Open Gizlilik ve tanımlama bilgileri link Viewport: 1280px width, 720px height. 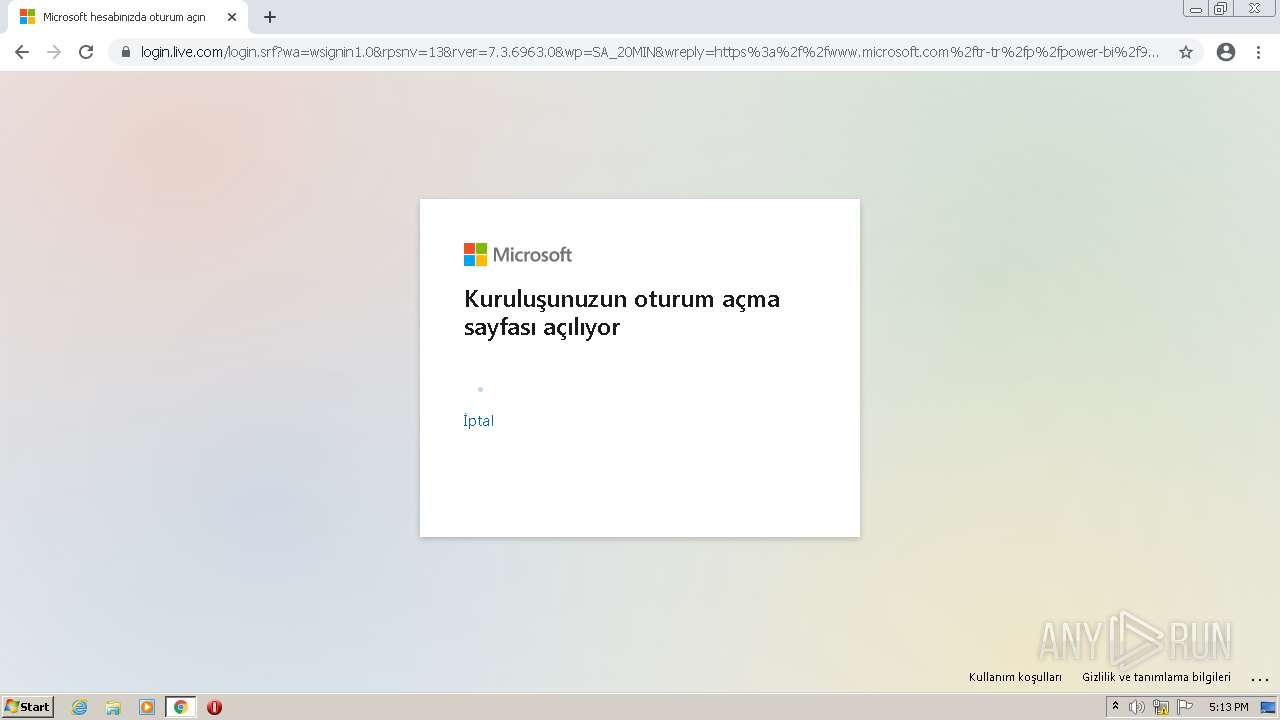point(1156,677)
